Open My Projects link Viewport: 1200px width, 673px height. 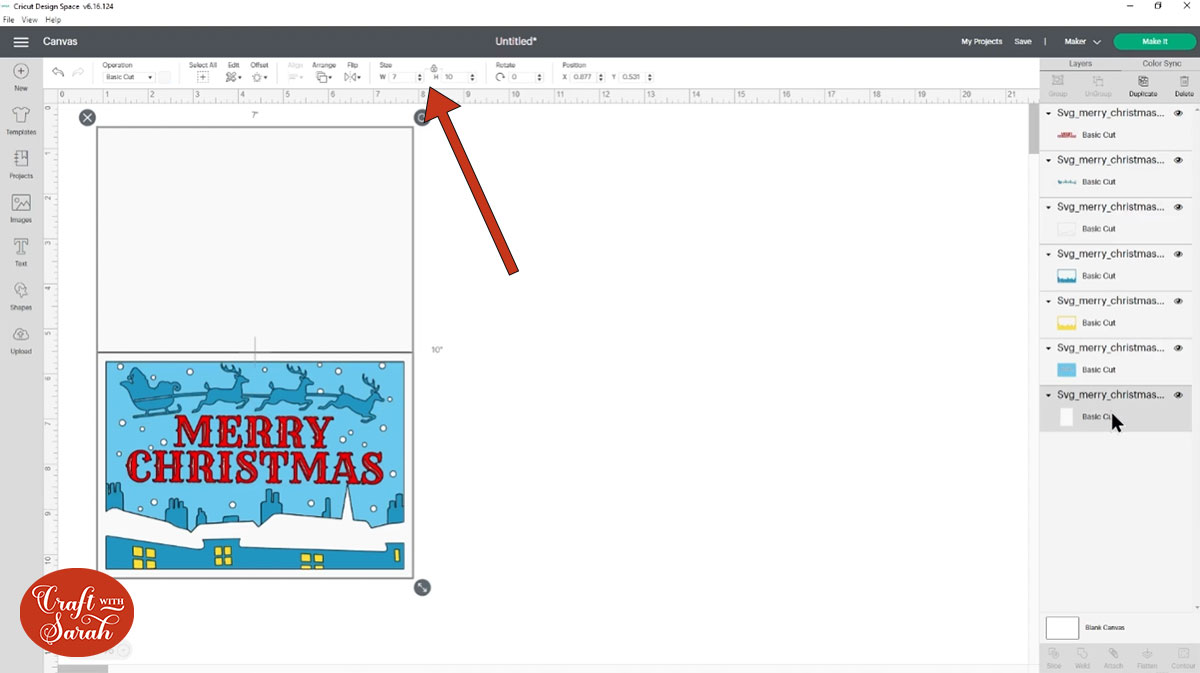(982, 42)
